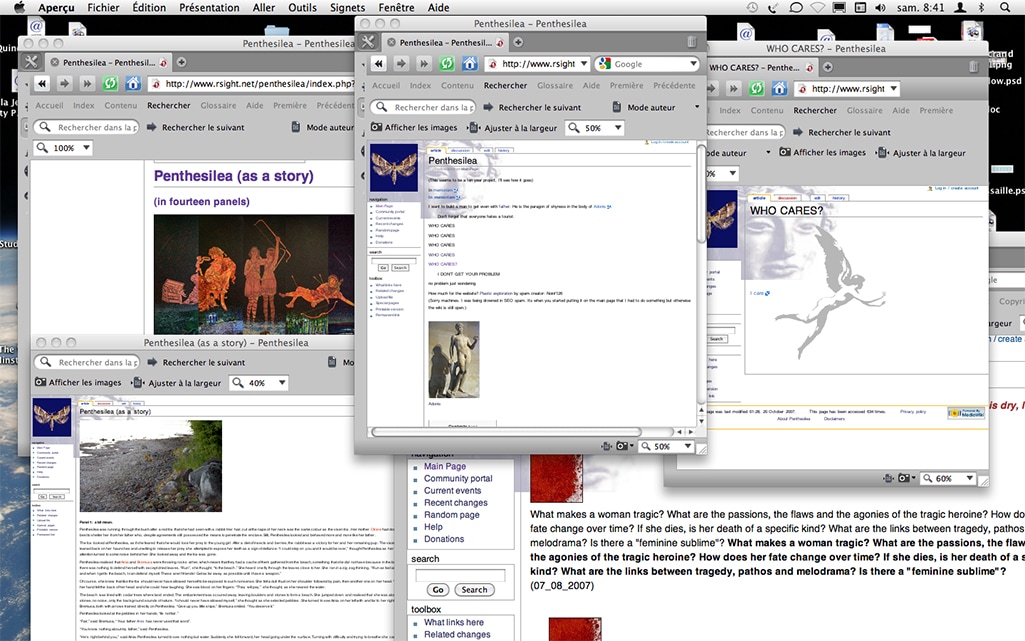Click the green reload icon in the window with the Google search box

click(x=446, y=63)
